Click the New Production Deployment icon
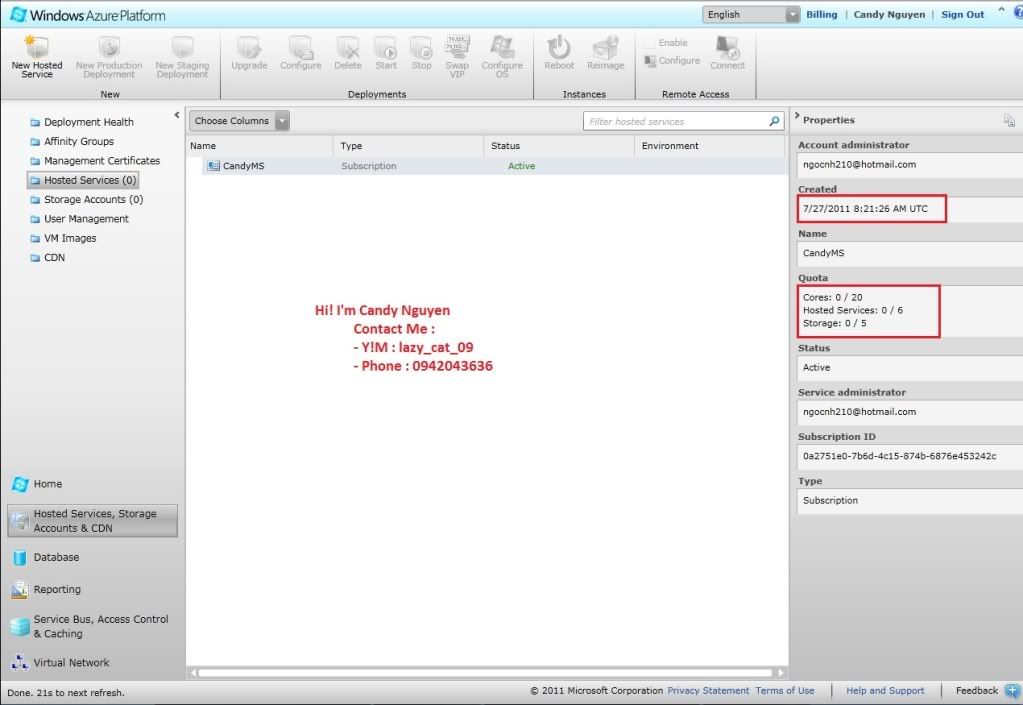1023x705 pixels. (109, 47)
